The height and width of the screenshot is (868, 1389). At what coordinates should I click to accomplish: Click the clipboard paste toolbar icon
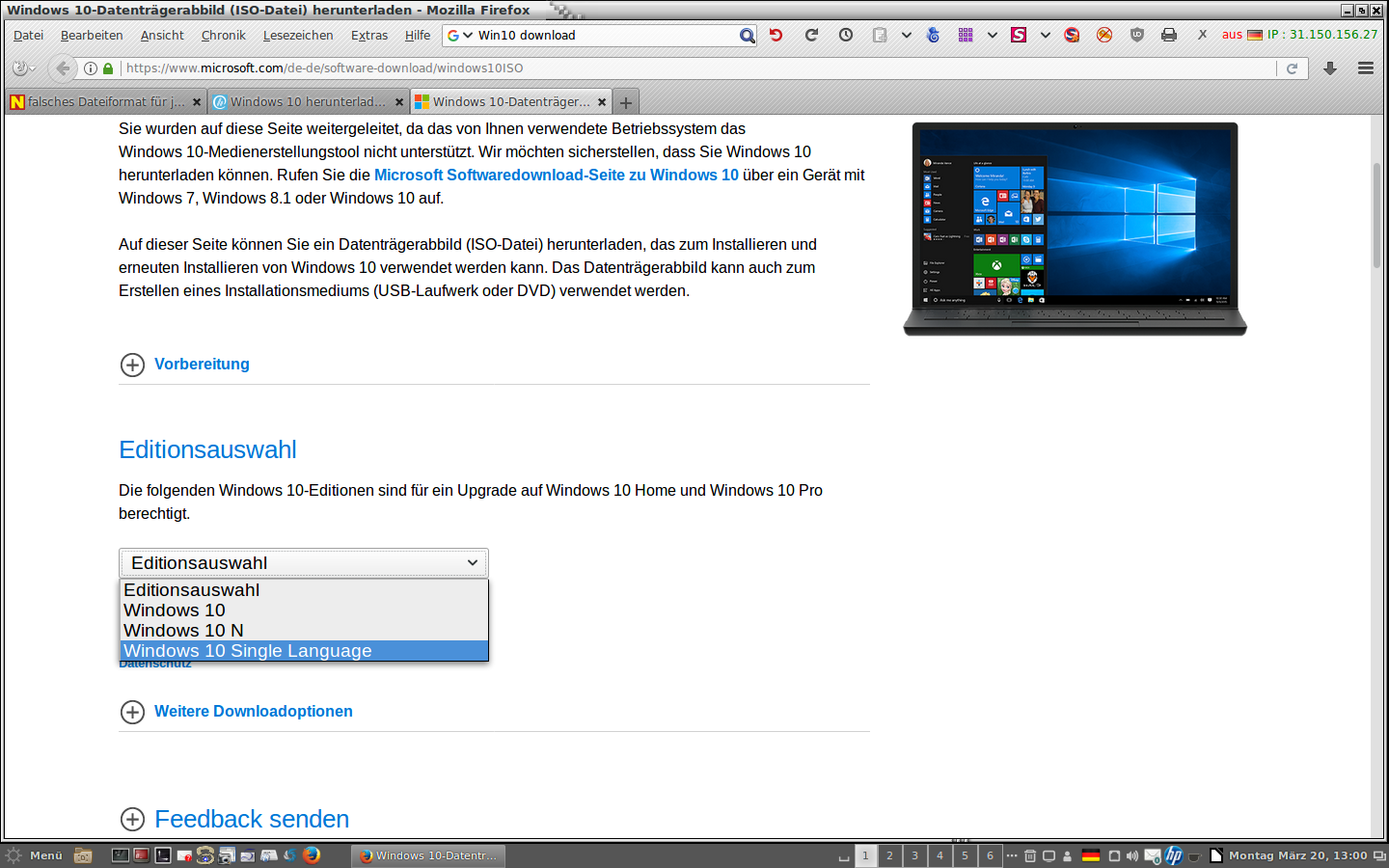tap(880, 35)
